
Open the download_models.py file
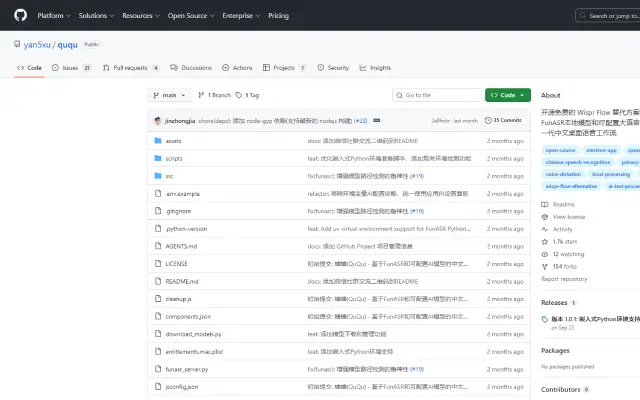[x=193, y=334]
